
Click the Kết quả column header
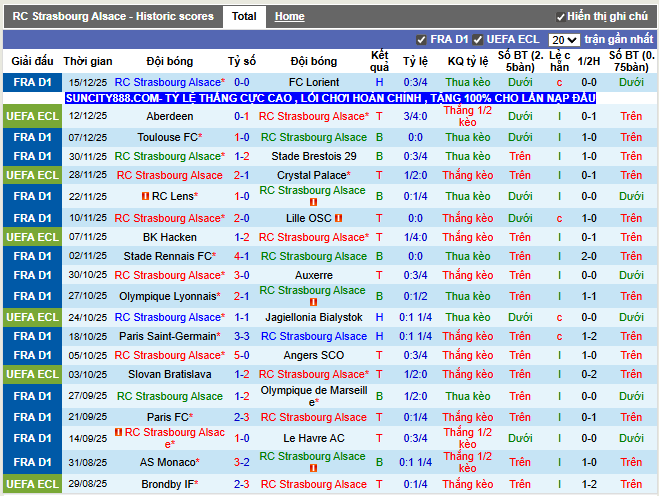click(380, 61)
